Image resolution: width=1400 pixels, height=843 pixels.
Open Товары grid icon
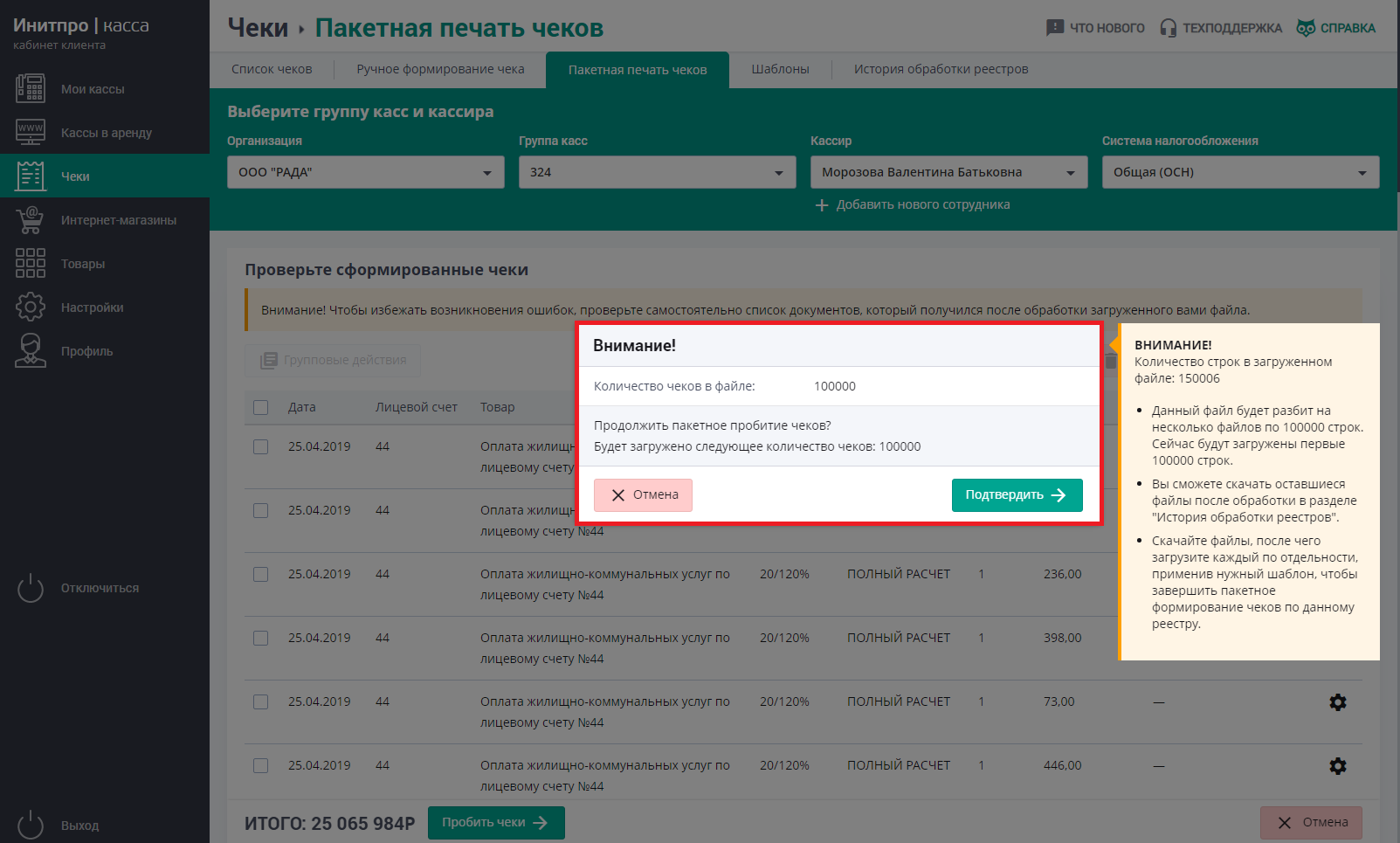click(31, 264)
